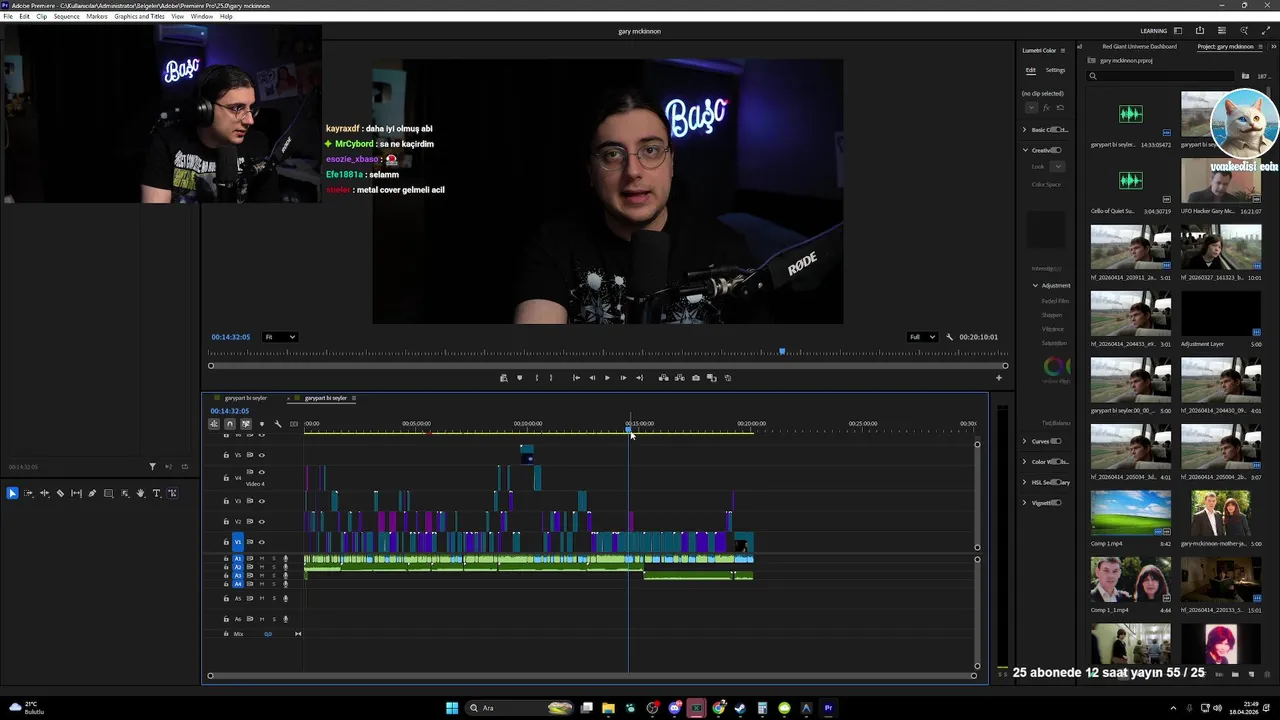Open the File menu
The width and height of the screenshot is (1280, 720).
pos(8,16)
